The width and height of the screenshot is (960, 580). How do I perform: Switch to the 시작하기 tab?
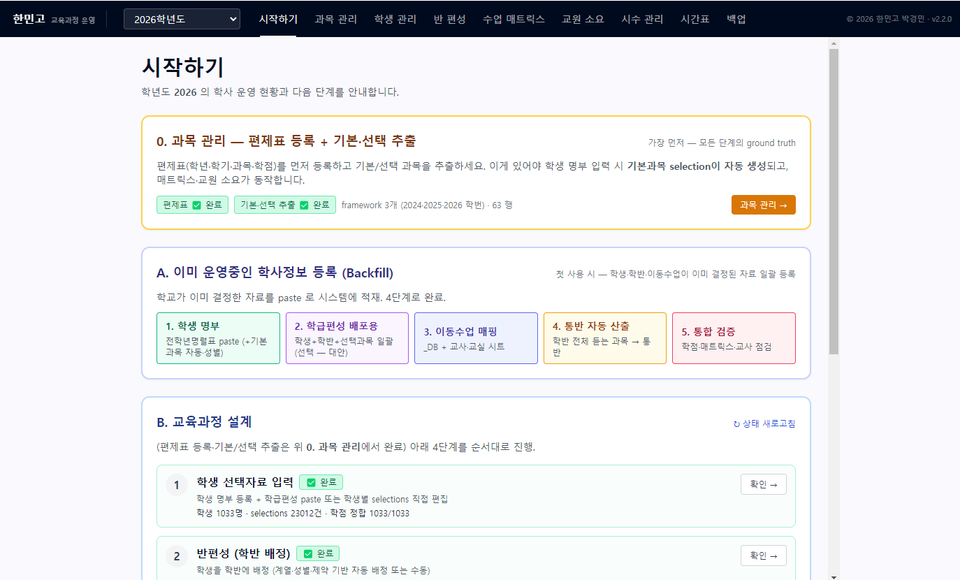coord(278,19)
